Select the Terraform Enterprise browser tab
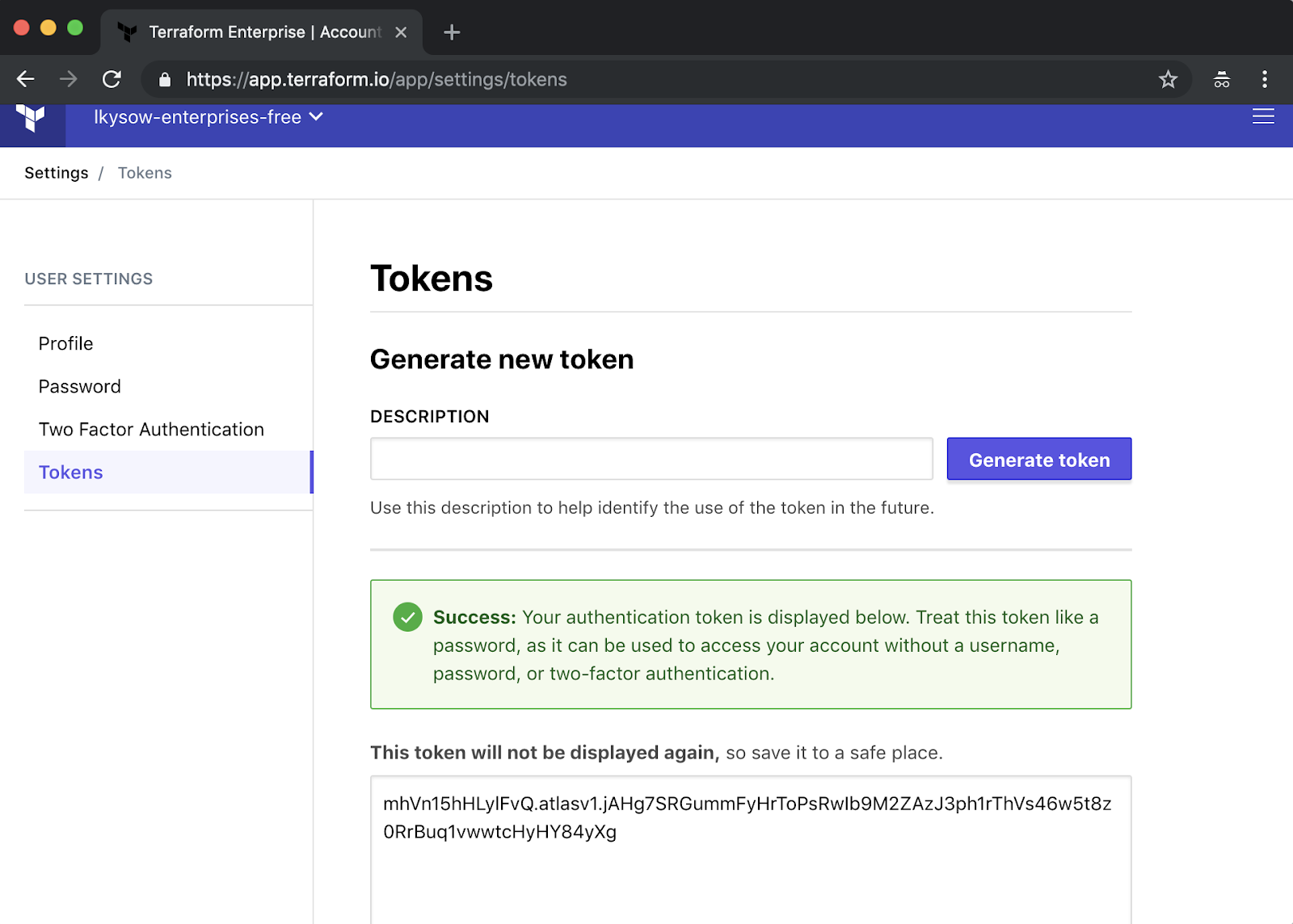The height and width of the screenshot is (924, 1293). tap(262, 32)
